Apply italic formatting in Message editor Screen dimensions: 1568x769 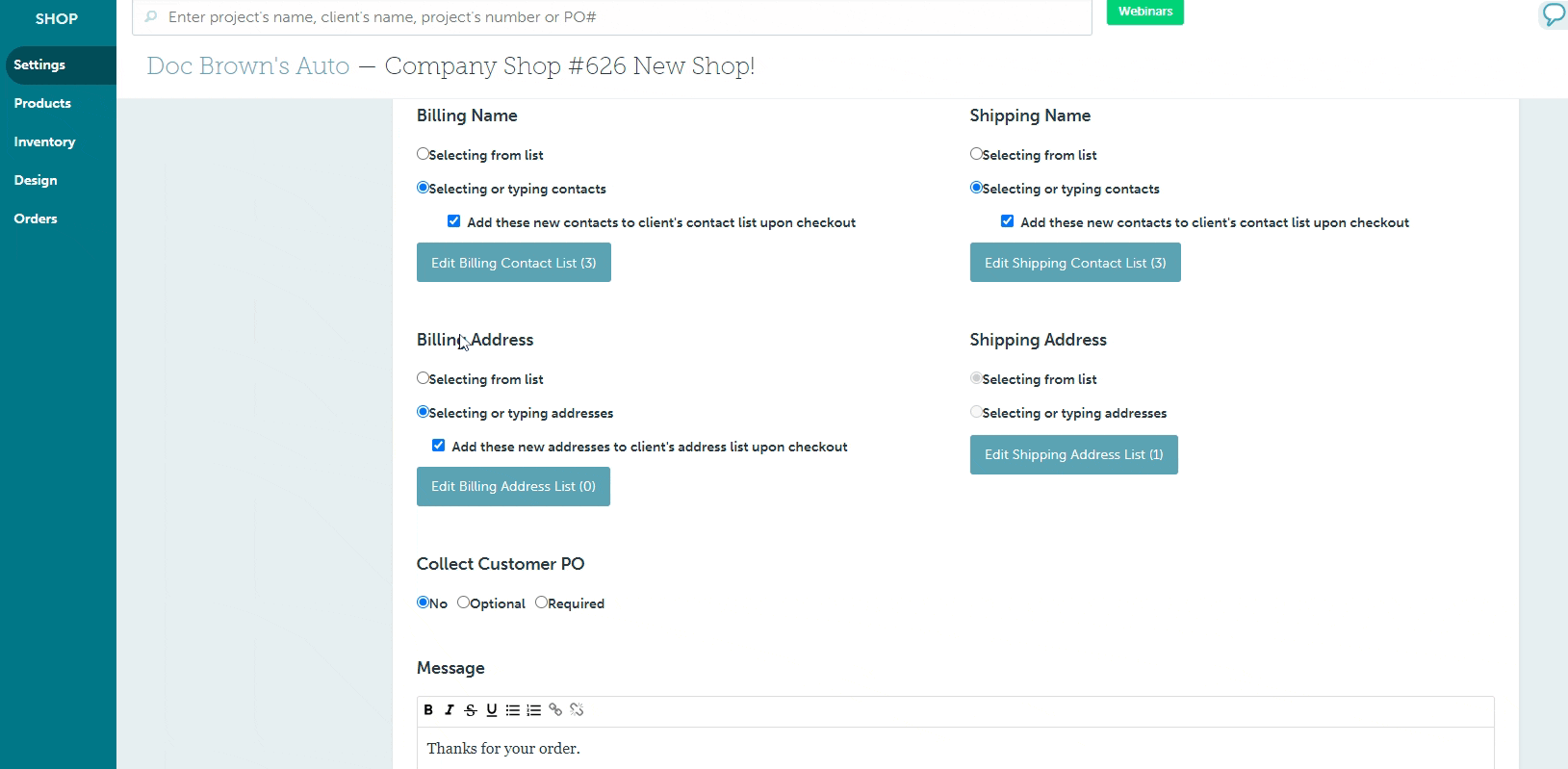[450, 710]
